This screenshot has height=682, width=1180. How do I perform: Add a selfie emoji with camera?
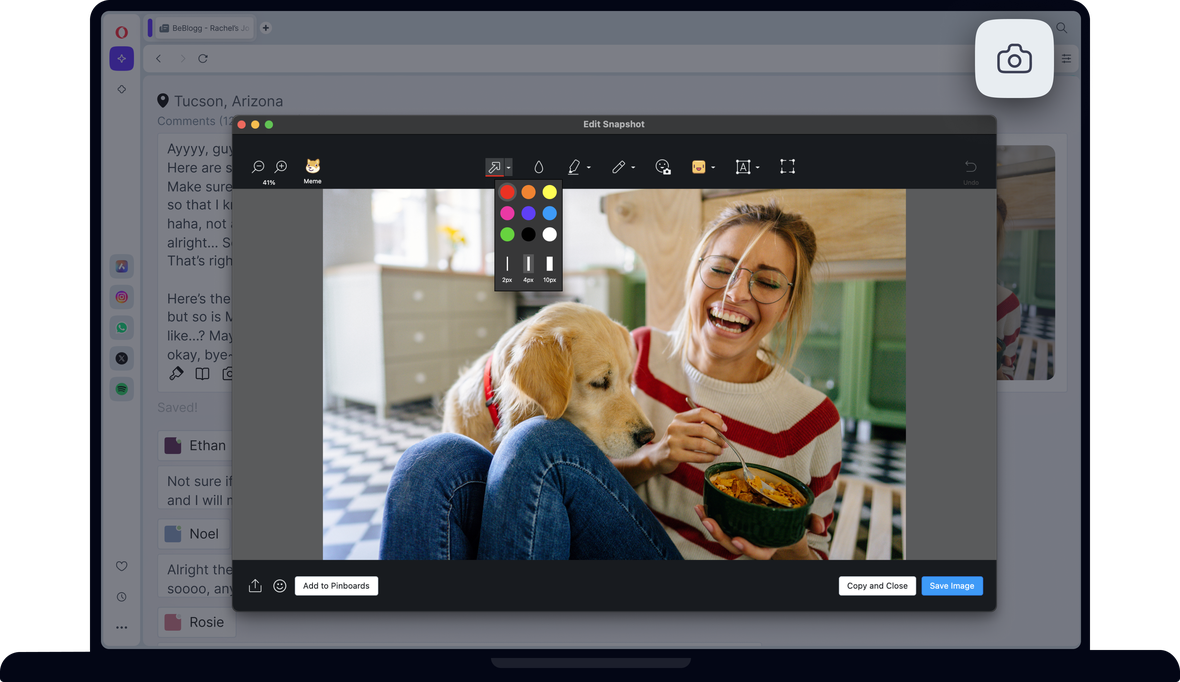tap(662, 167)
